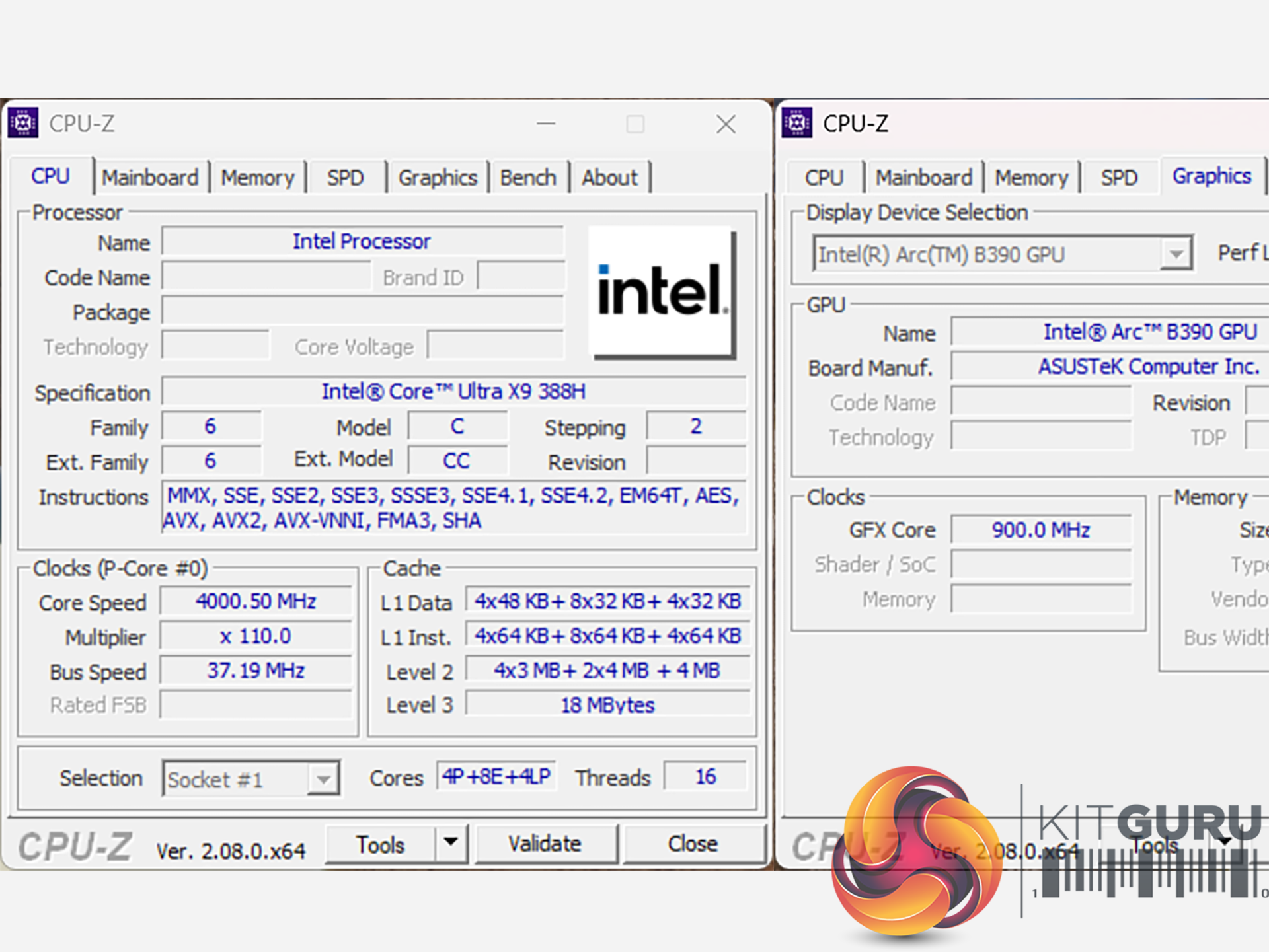The height and width of the screenshot is (952, 1269).
Task: Select the SPD tab in left window
Action: 345,178
